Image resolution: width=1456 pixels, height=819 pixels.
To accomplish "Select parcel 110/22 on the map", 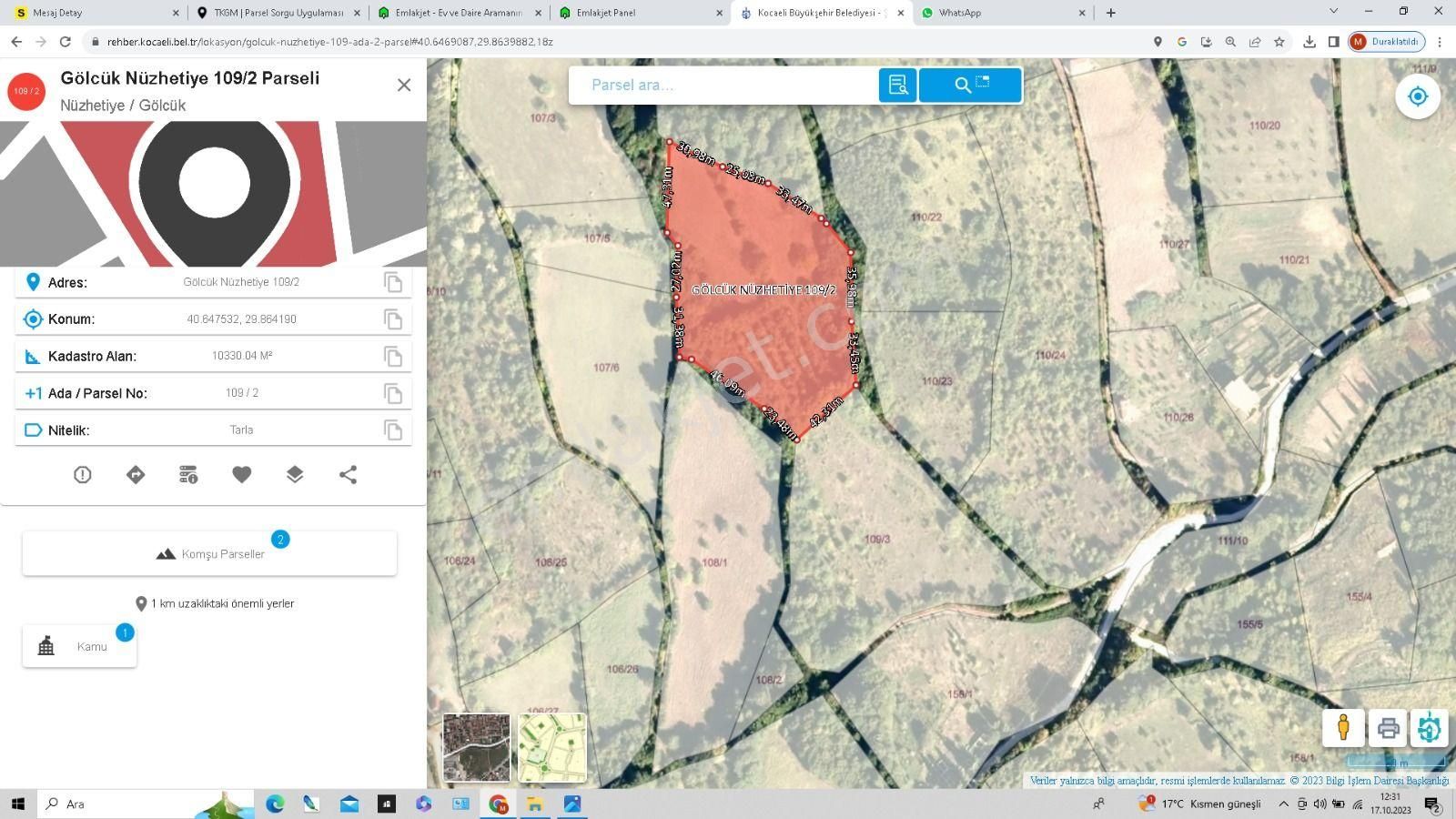I will tap(926, 217).
